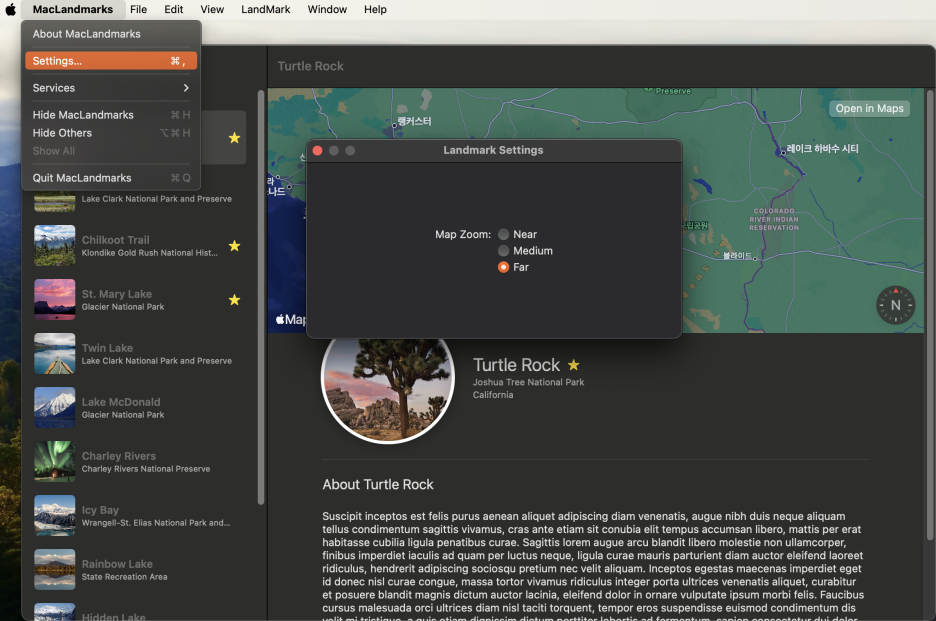The width and height of the screenshot is (936, 621).
Task: Open the Window menu
Action: tap(327, 10)
